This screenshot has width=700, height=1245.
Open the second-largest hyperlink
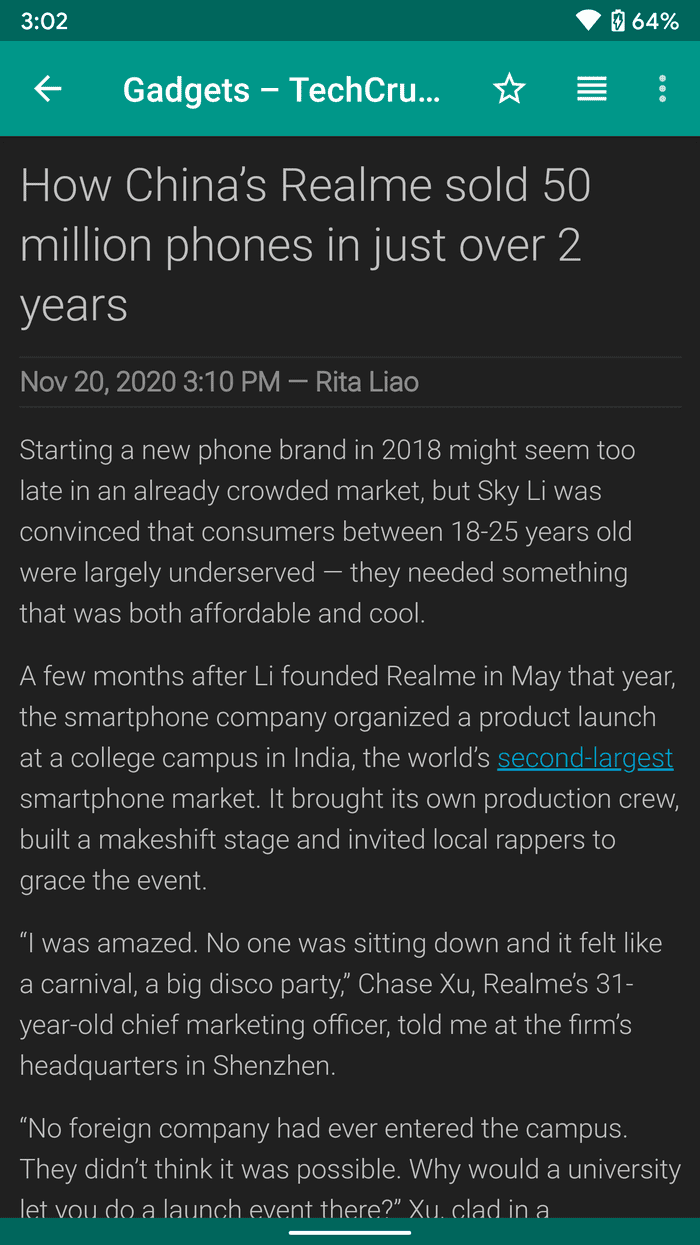pos(585,758)
